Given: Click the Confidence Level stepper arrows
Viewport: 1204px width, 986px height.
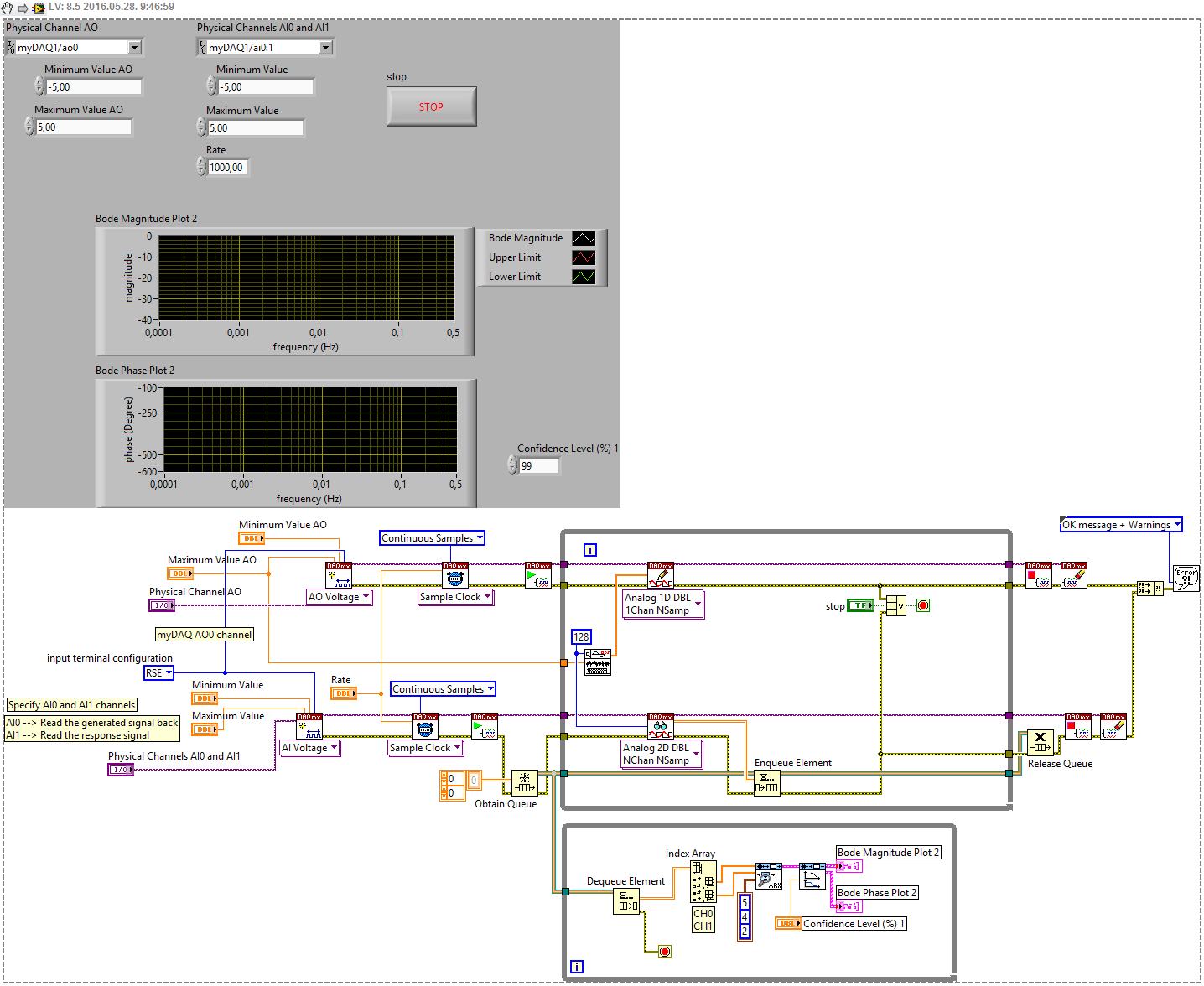Looking at the screenshot, I should 512,465.
